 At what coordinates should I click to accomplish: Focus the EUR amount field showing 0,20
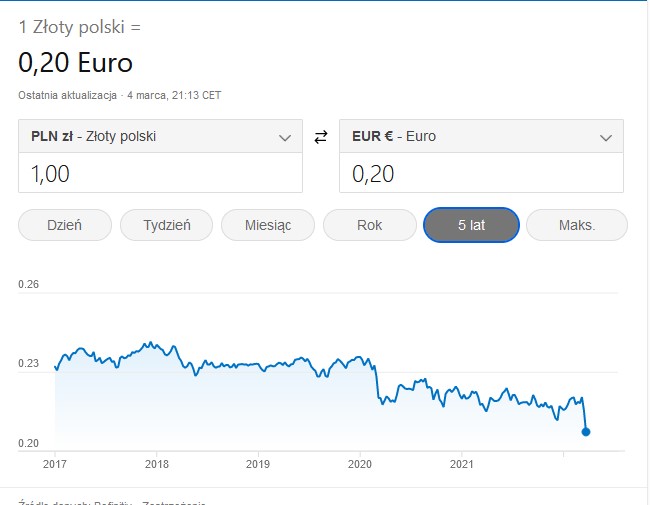pos(481,174)
